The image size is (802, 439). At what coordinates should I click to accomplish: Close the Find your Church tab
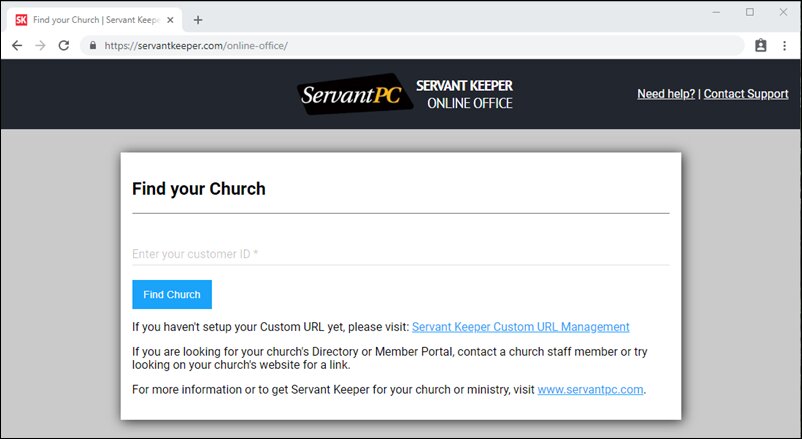click(x=171, y=19)
